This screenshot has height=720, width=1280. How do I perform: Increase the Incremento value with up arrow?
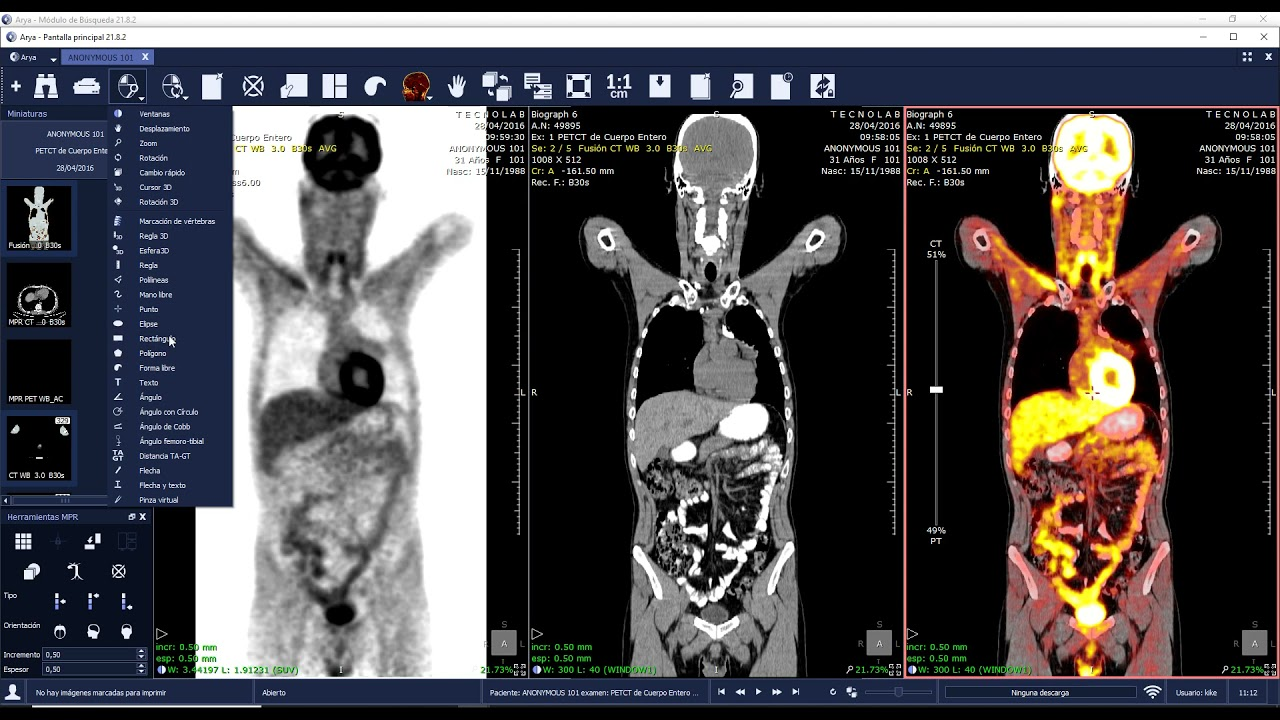(x=141, y=651)
